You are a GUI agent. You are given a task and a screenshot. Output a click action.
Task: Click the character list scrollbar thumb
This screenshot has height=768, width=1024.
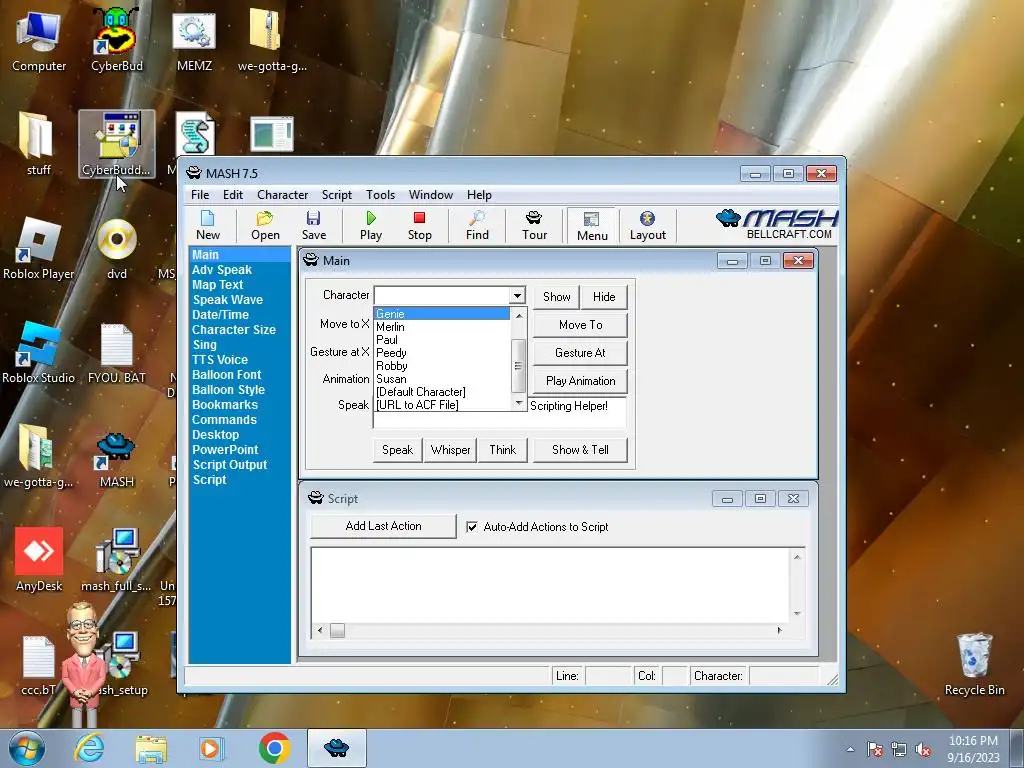pyautogui.click(x=518, y=364)
